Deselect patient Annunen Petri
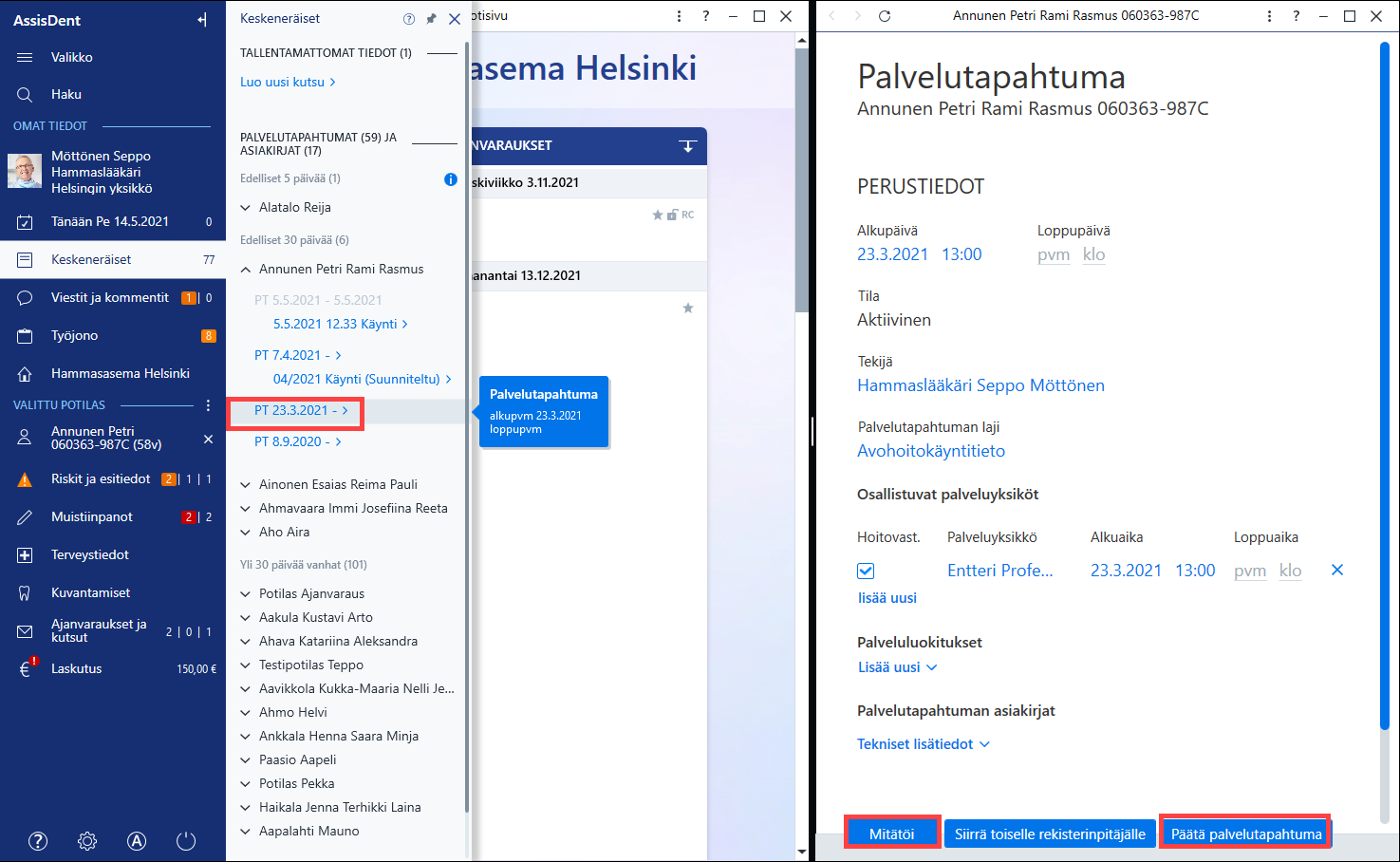Screen dimensions: 1400x862 click(208, 440)
